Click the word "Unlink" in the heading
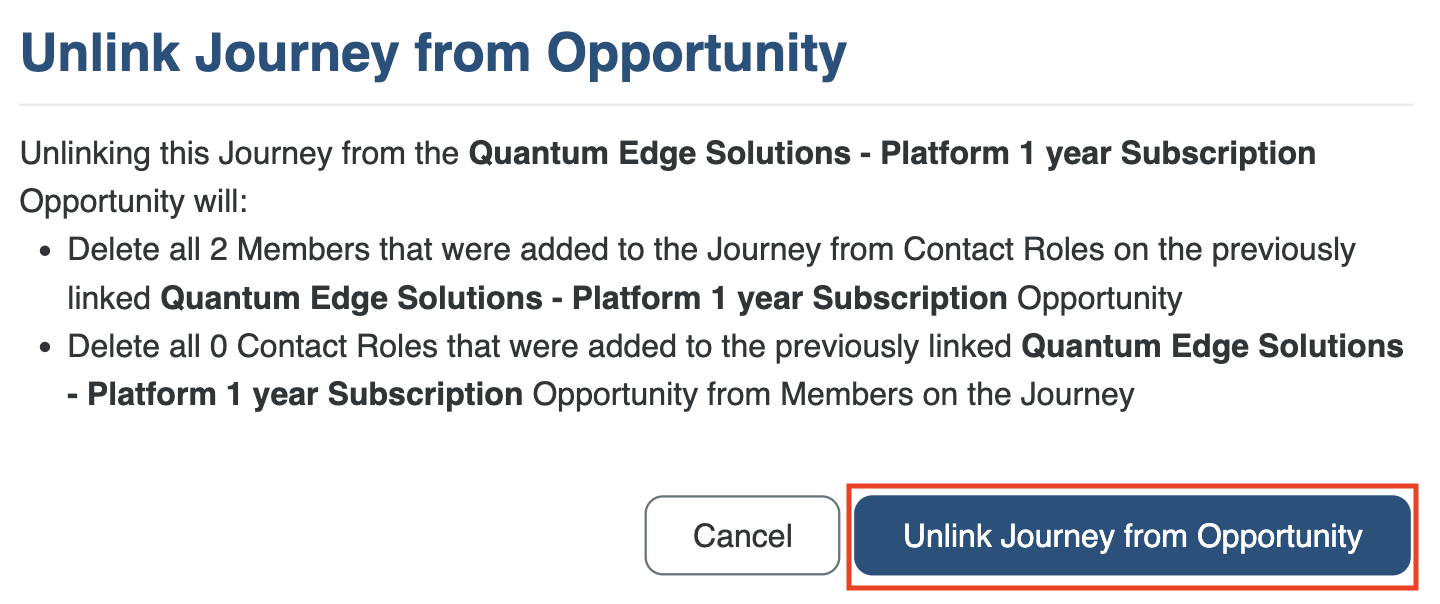 tap(100, 53)
